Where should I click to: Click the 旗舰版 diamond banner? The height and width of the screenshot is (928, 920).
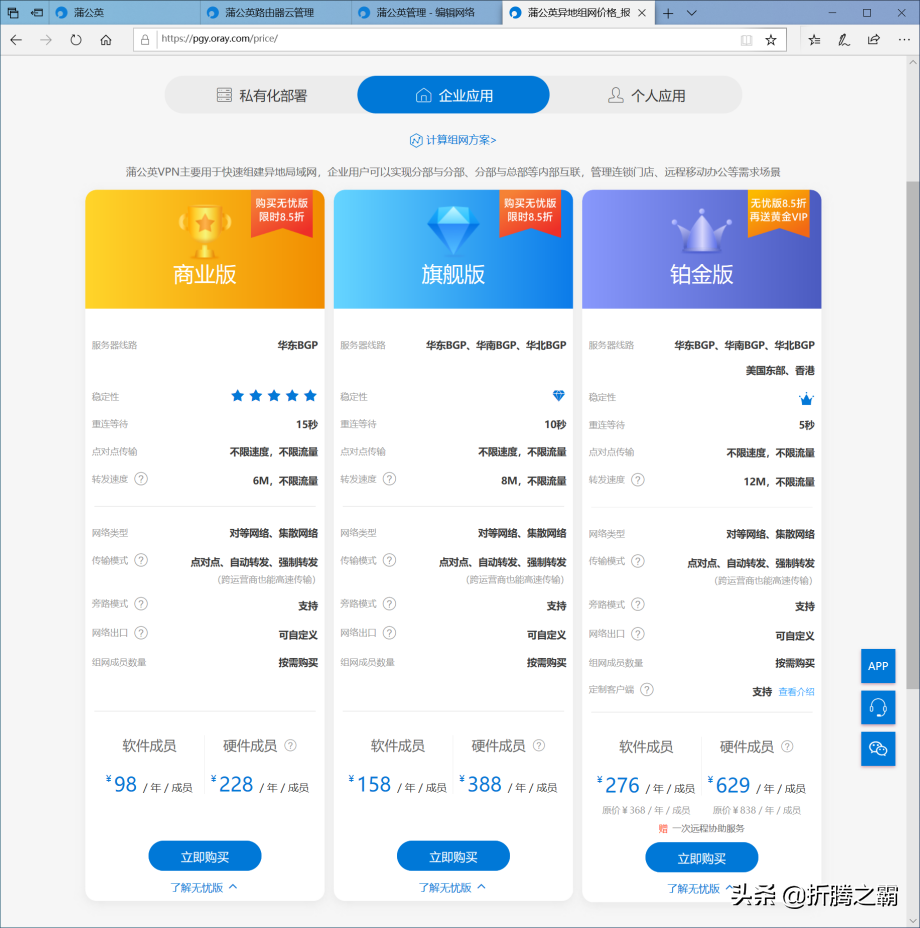(453, 249)
